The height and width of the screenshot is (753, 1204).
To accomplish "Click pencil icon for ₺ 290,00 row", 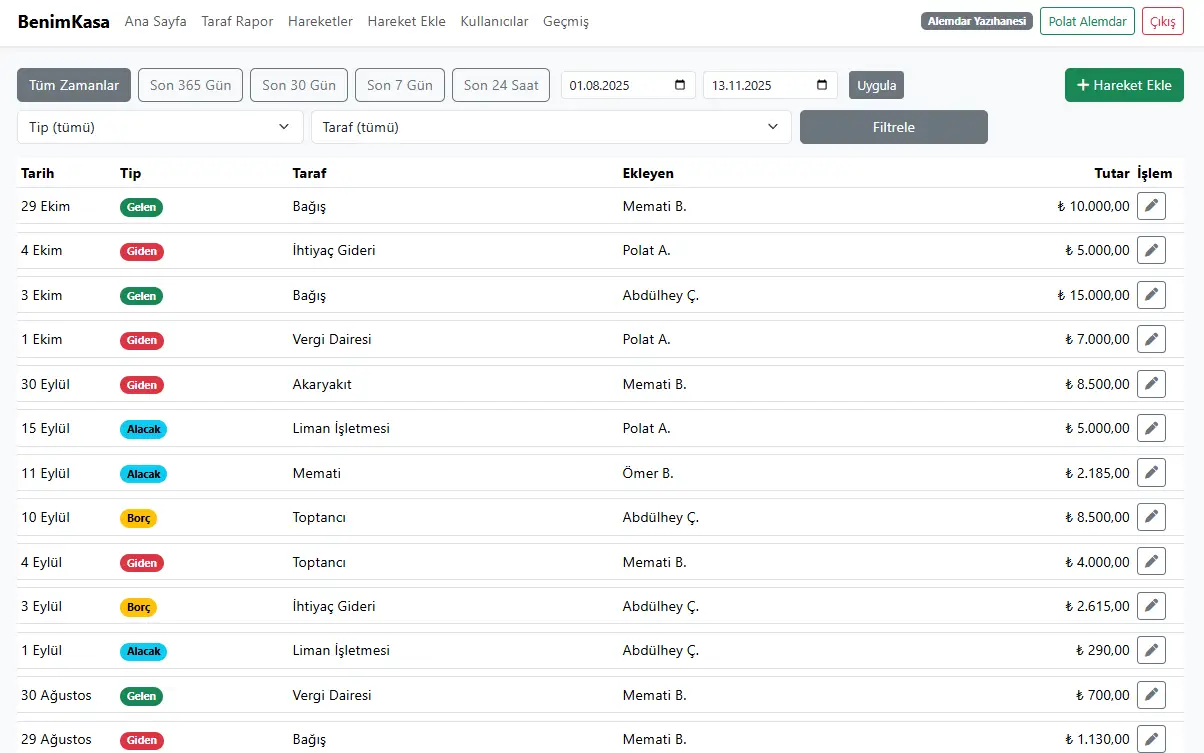I will (1151, 650).
